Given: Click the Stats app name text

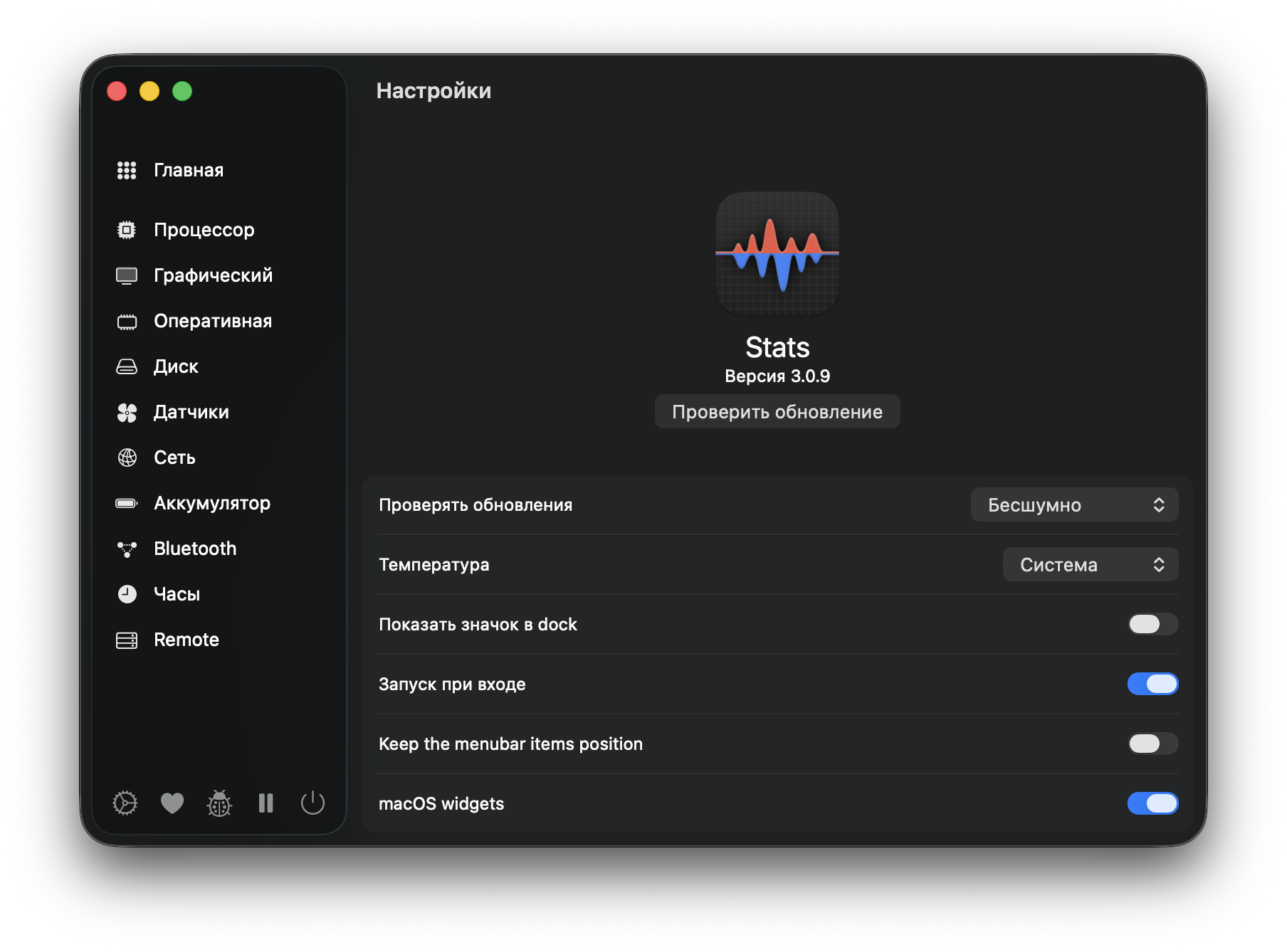Looking at the screenshot, I should pyautogui.click(x=777, y=347).
